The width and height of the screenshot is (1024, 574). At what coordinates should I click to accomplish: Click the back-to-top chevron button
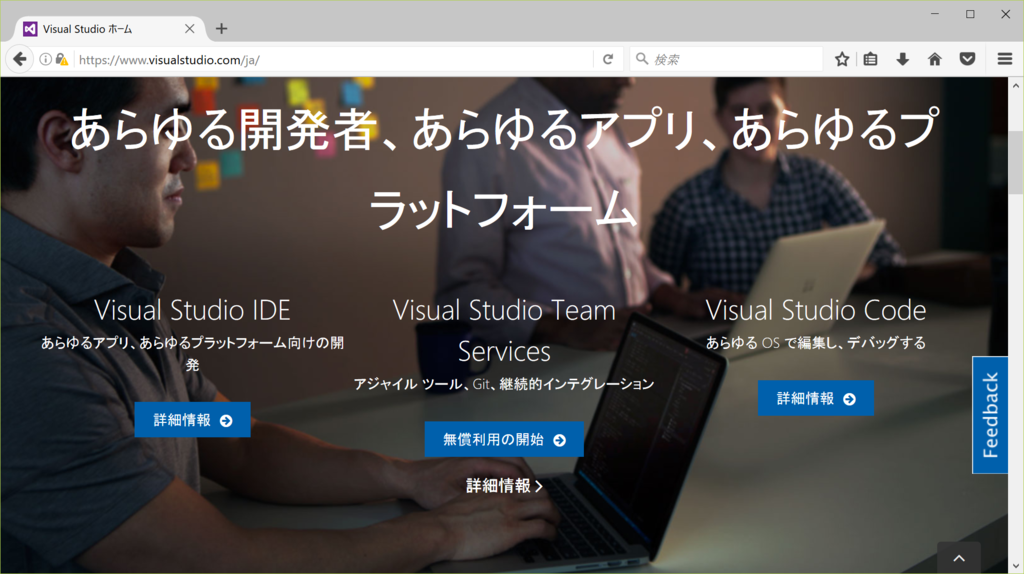[959, 558]
